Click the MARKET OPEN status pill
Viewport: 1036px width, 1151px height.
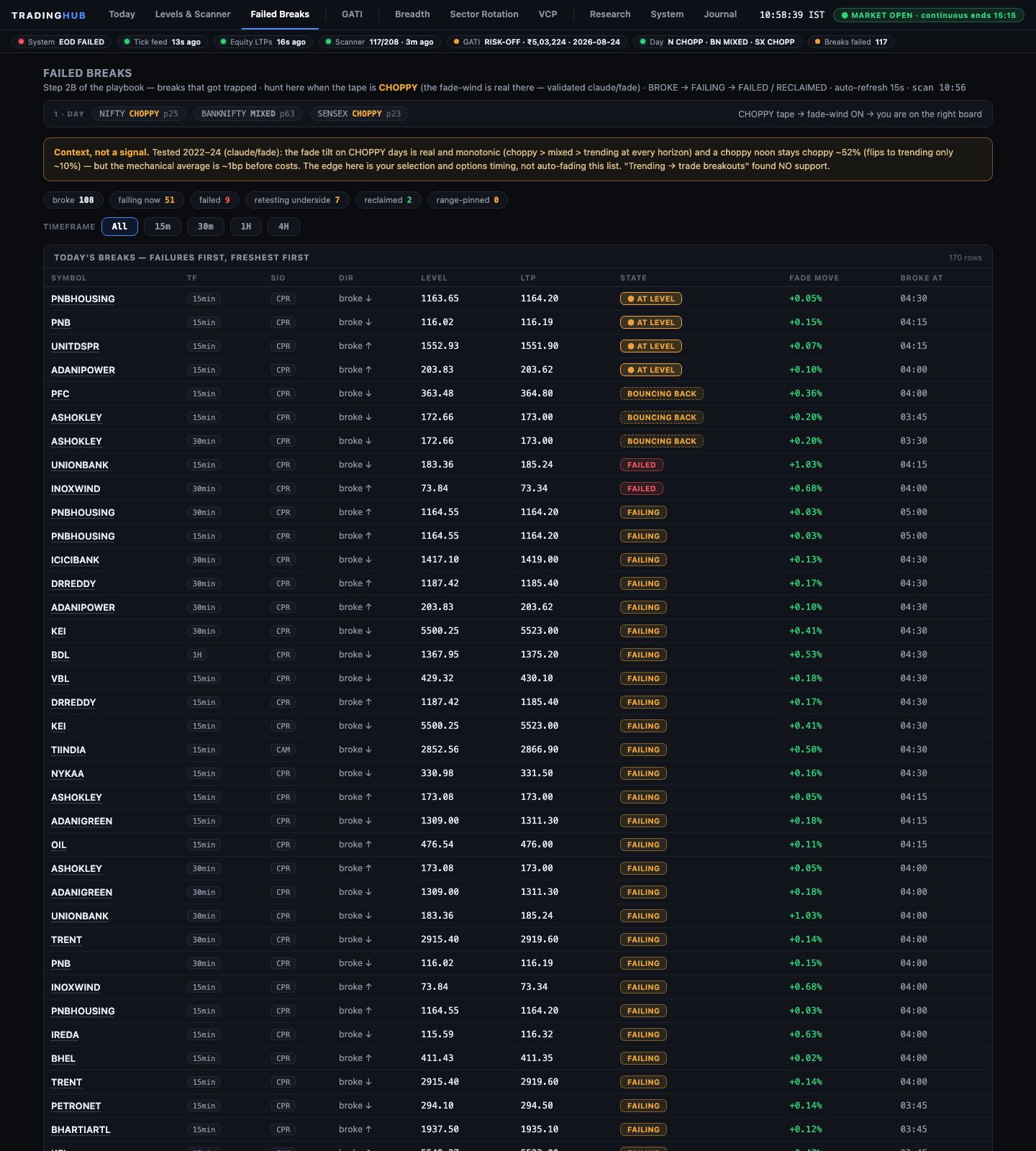pos(929,15)
